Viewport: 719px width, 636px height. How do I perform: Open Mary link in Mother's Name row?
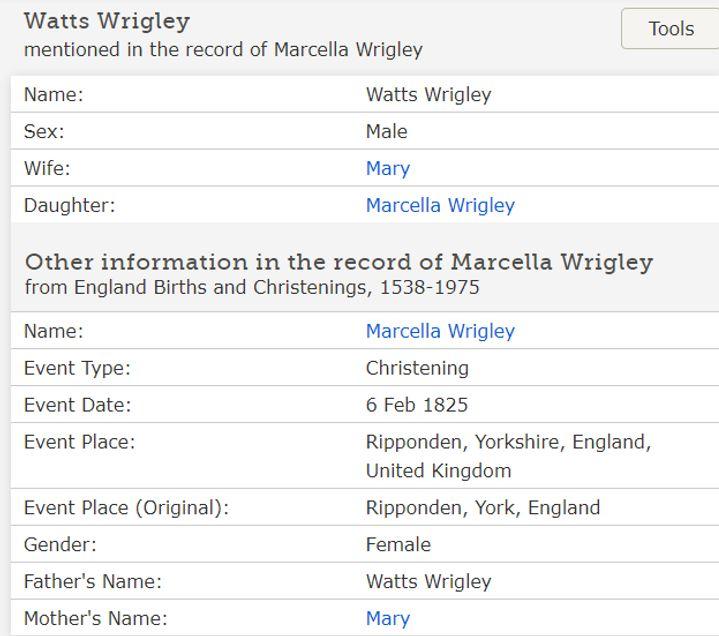tap(388, 618)
